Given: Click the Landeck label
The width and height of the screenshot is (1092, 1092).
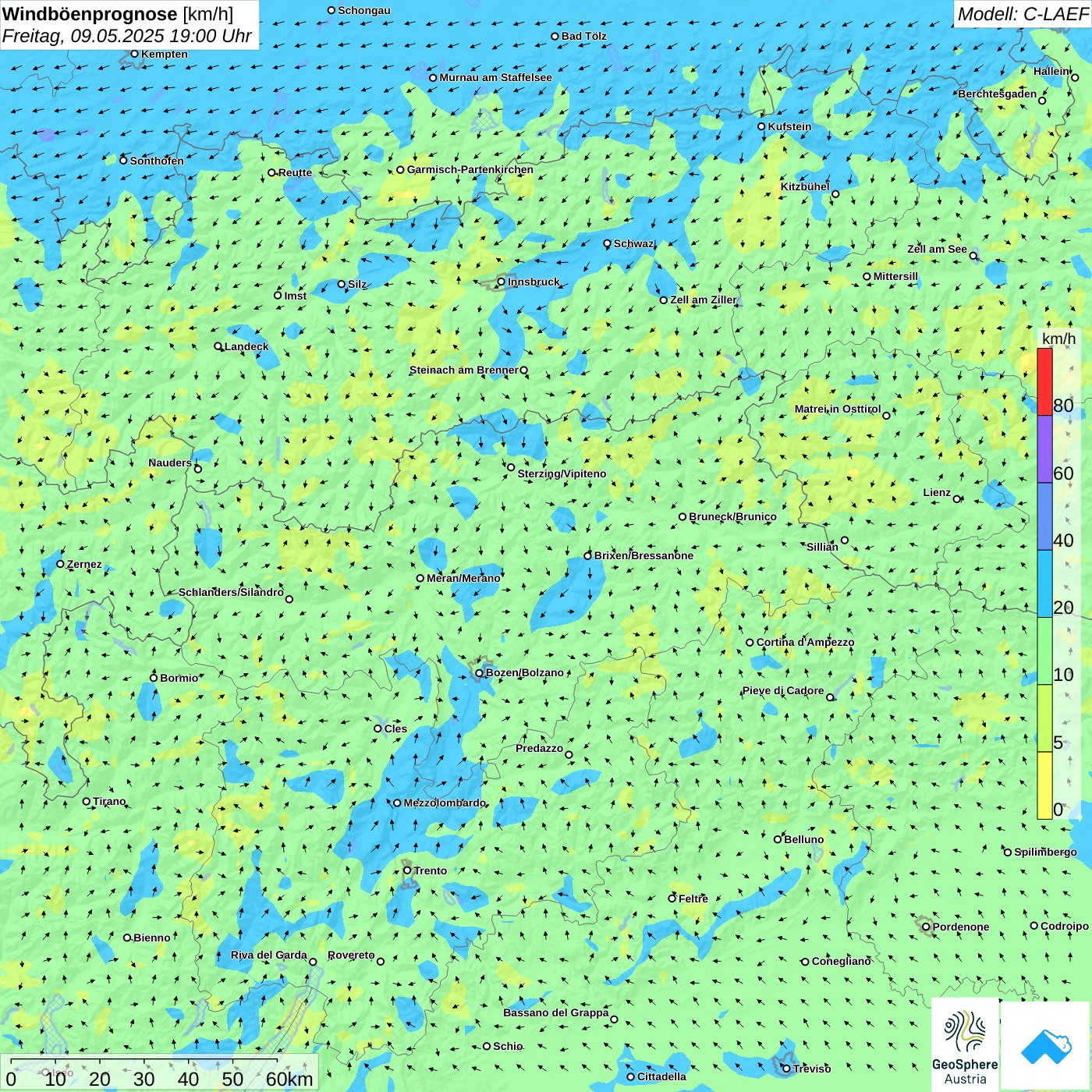Looking at the screenshot, I should tap(246, 346).
